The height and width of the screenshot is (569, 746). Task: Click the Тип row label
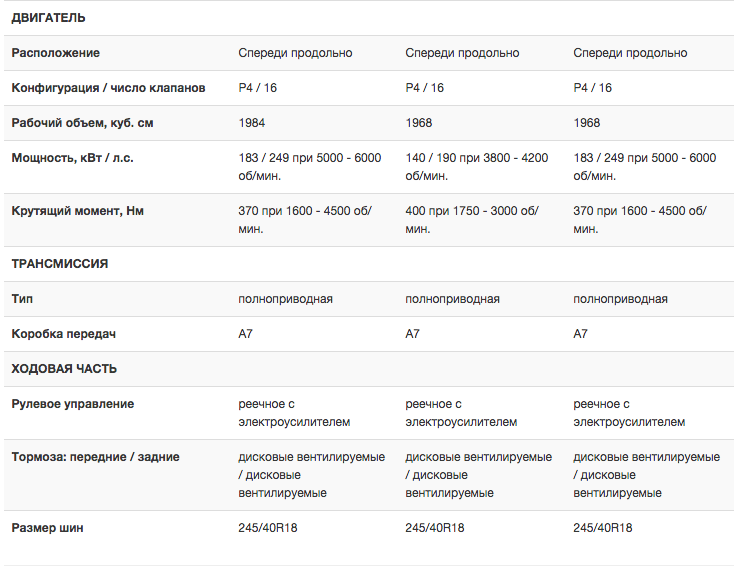coord(22,299)
